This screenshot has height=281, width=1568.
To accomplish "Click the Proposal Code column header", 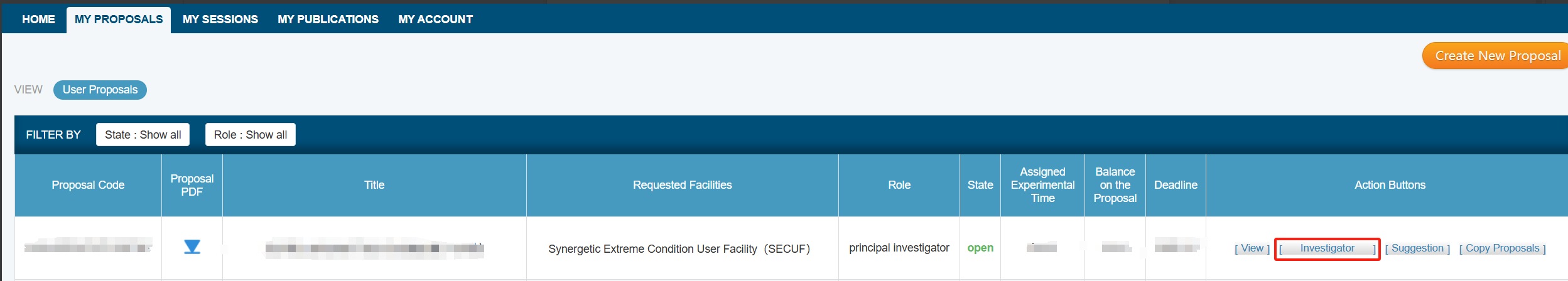I will pos(88,185).
